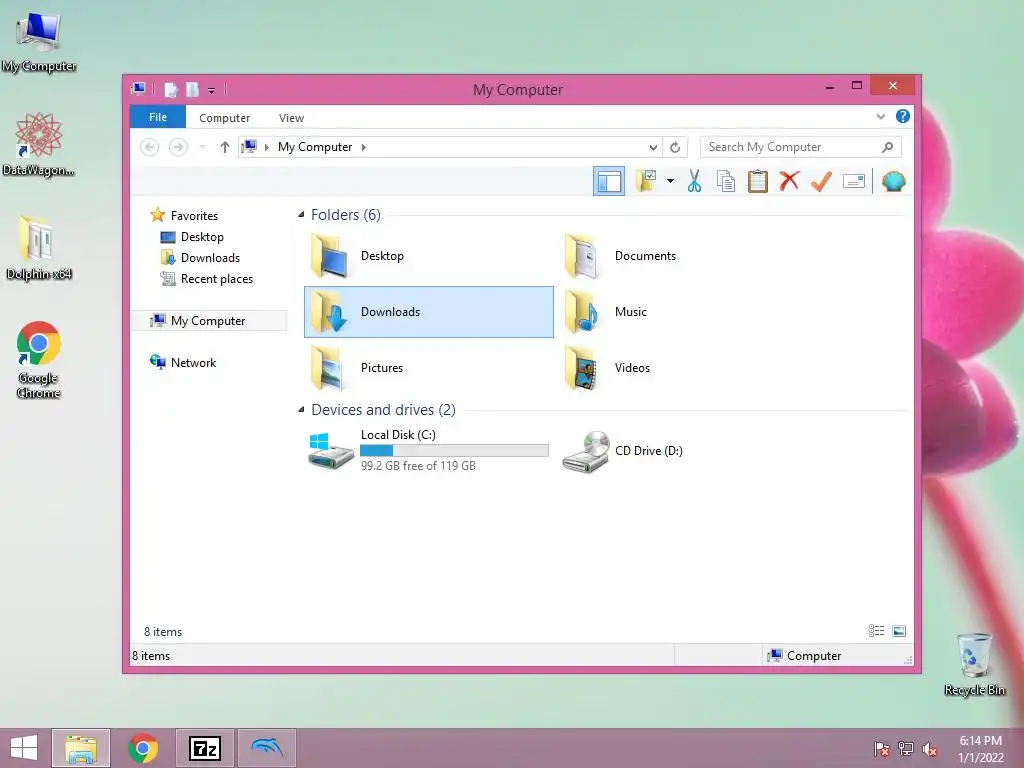Click the Cut scissors icon

coord(694,181)
